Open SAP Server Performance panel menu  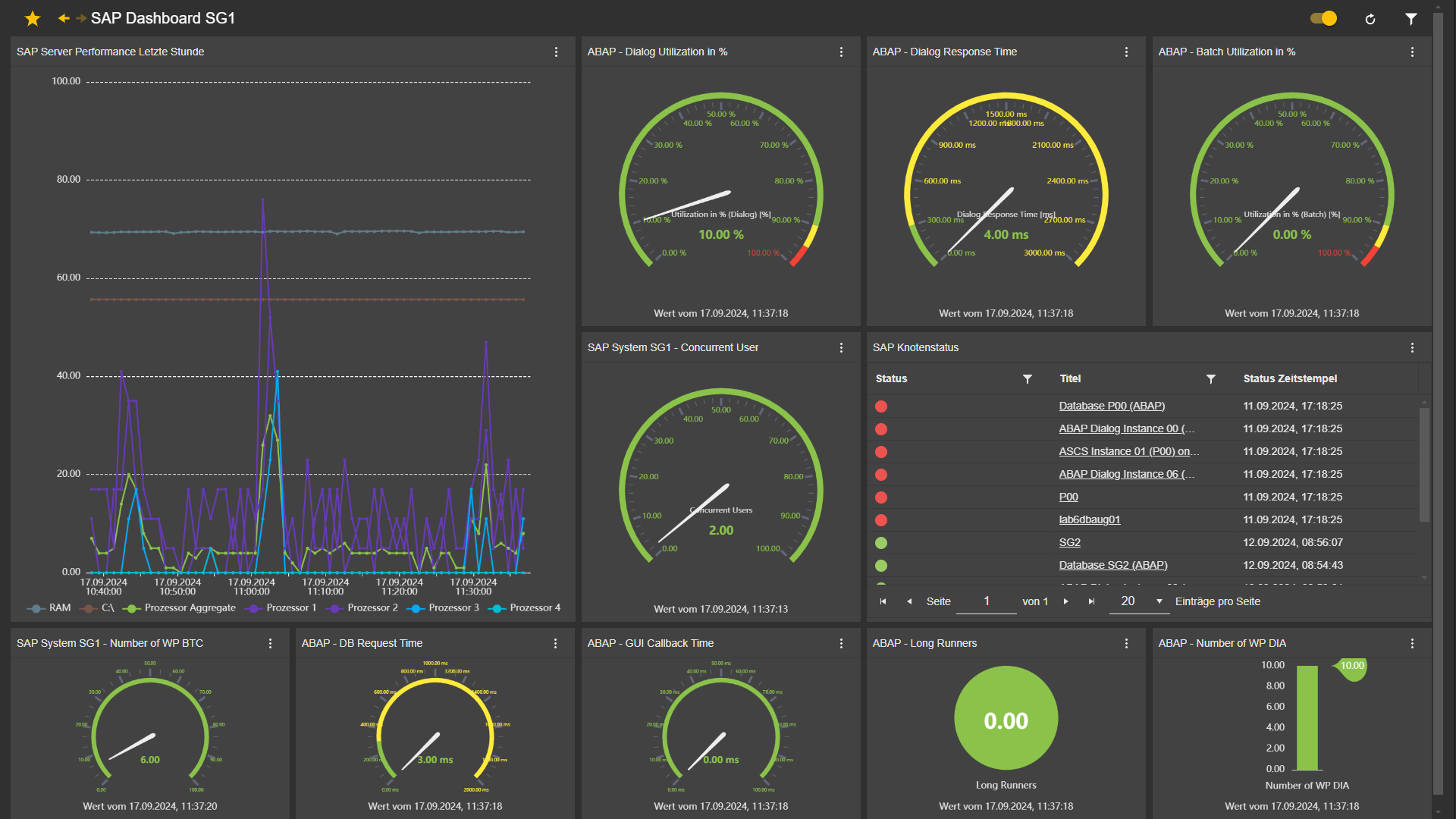[556, 52]
